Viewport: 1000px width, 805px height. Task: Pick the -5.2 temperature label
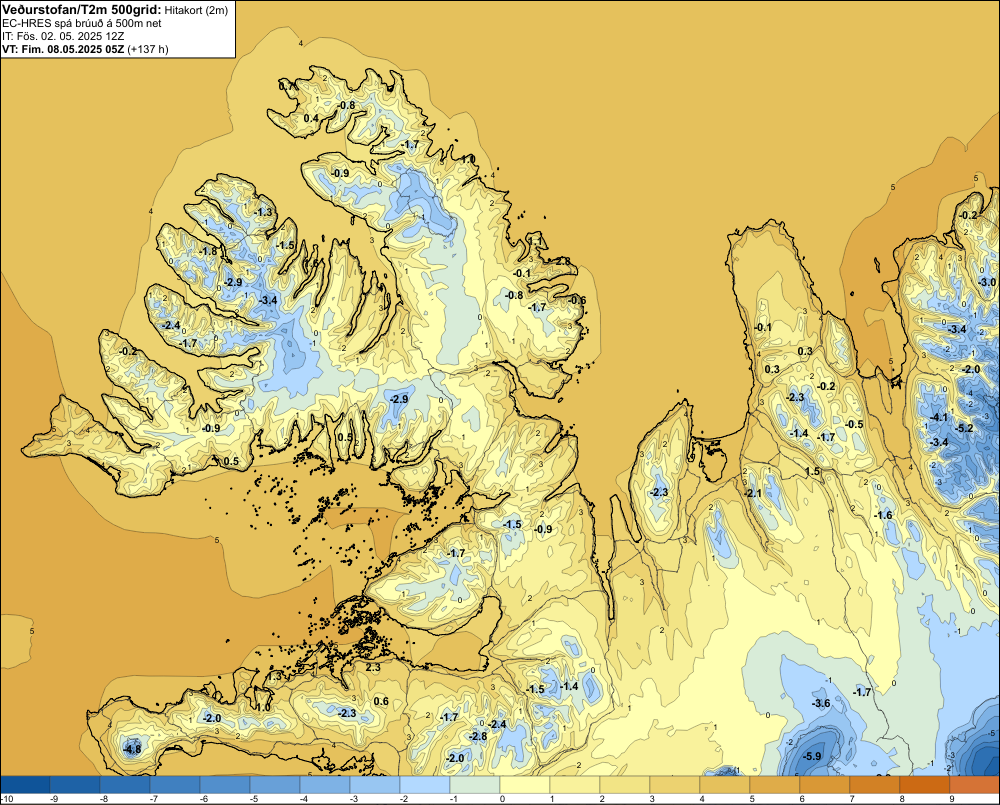tap(964, 428)
